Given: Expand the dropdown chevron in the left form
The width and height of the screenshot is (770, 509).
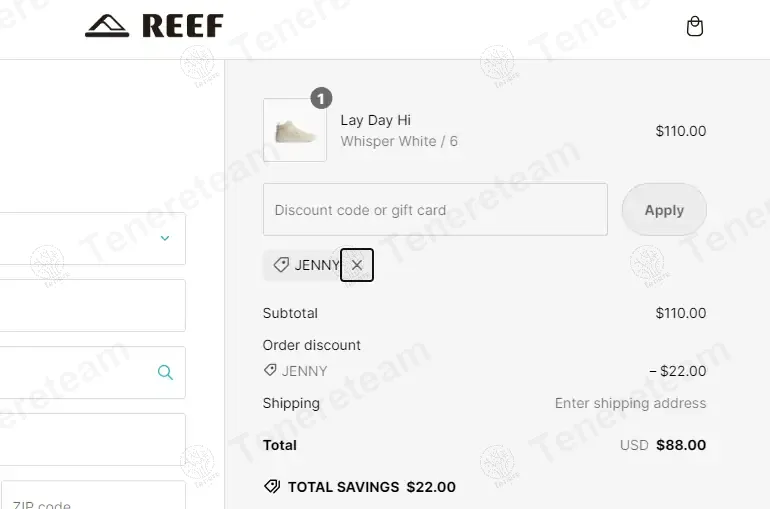Looking at the screenshot, I should tap(165, 238).
